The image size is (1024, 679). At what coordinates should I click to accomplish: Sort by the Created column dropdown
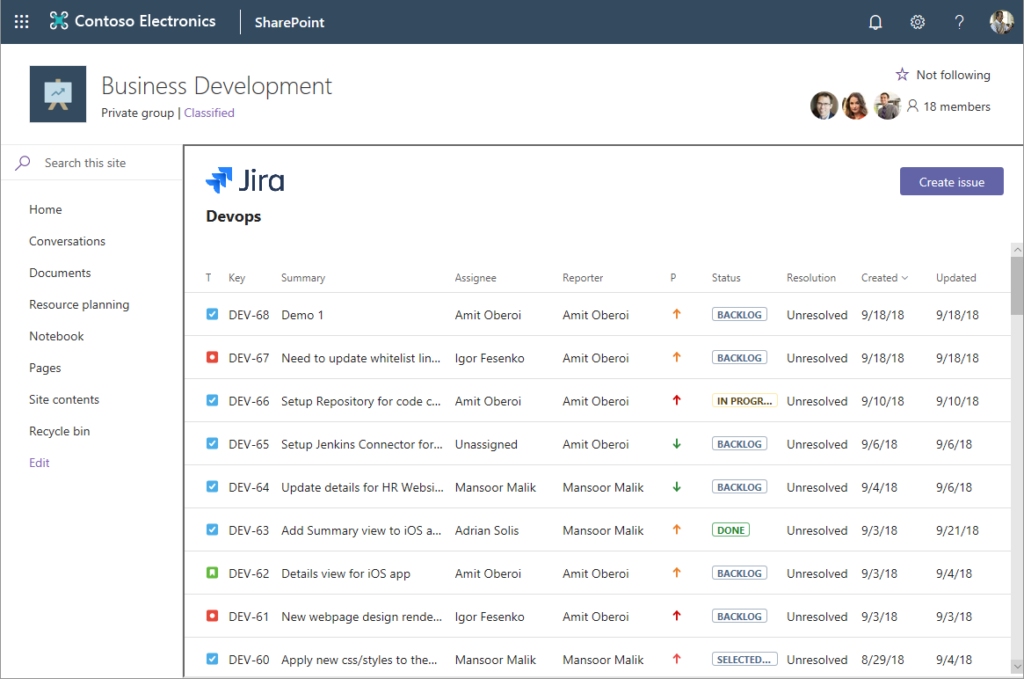[884, 278]
